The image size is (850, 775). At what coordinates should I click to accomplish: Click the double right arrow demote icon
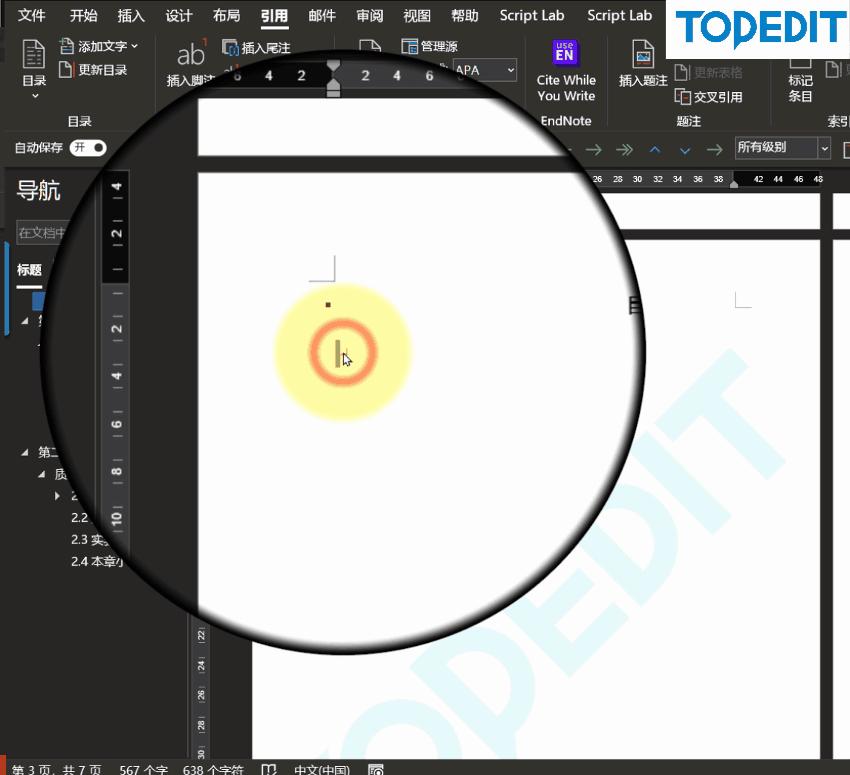coord(624,150)
